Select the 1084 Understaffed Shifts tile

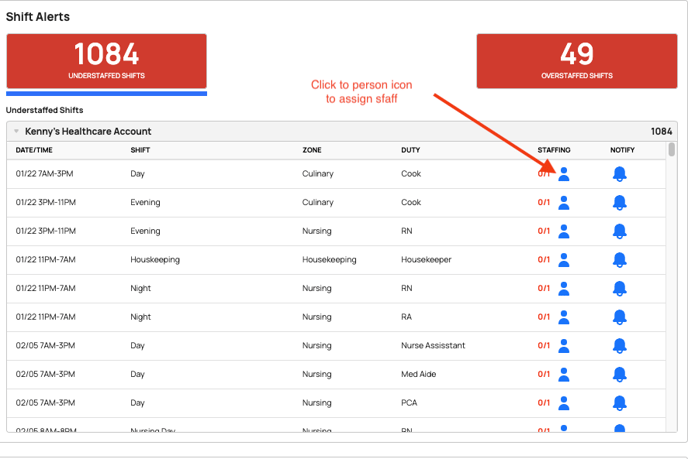(107, 61)
